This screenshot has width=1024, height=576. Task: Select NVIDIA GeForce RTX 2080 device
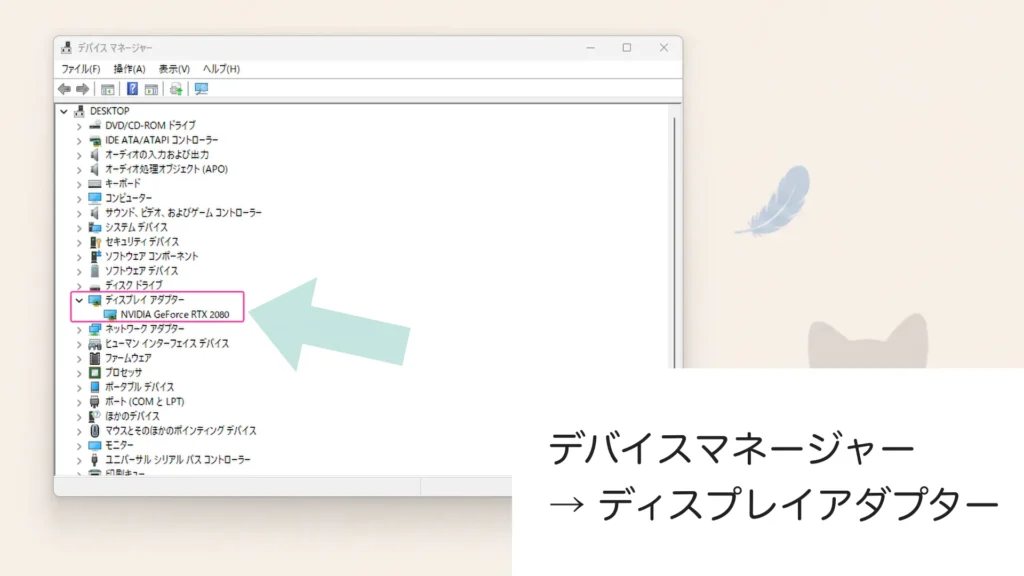(175, 315)
